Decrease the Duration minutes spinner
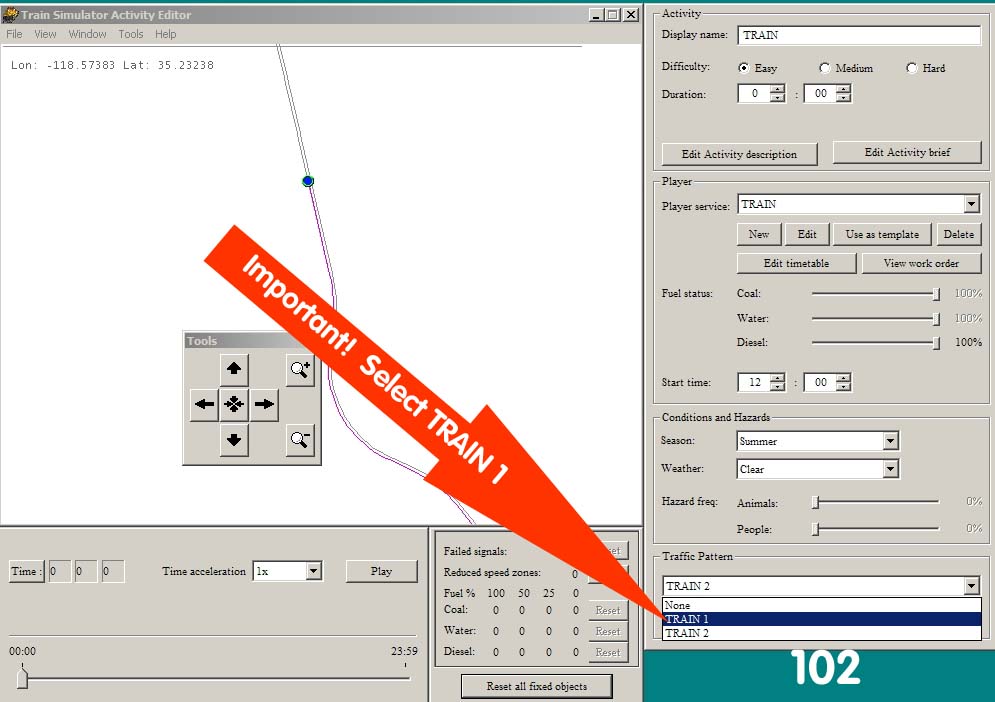The image size is (995, 702). (843, 98)
